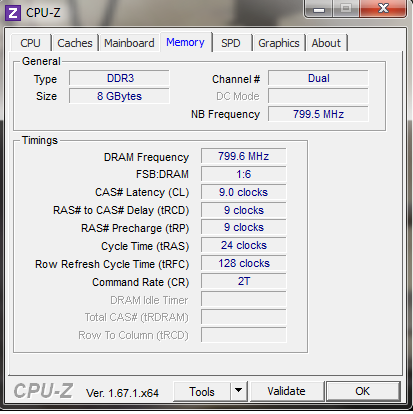Click the Channel # label
Image resolution: width=413 pixels, height=414 pixels.
236,79
